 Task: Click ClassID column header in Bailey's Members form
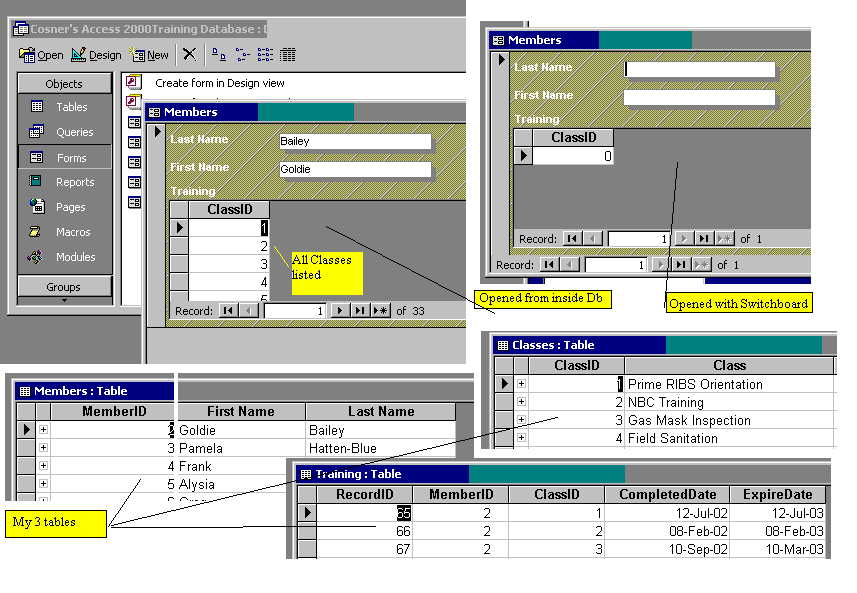tap(230, 209)
